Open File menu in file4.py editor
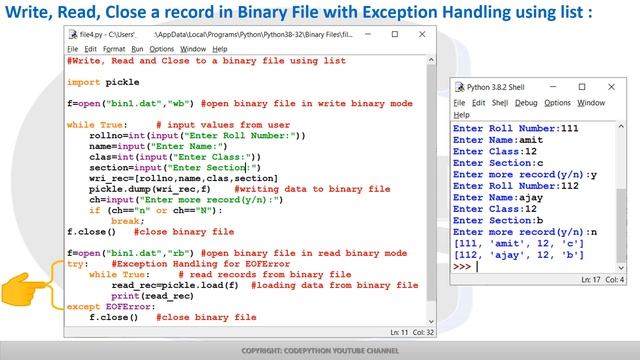640x360 pixels. [x=73, y=49]
